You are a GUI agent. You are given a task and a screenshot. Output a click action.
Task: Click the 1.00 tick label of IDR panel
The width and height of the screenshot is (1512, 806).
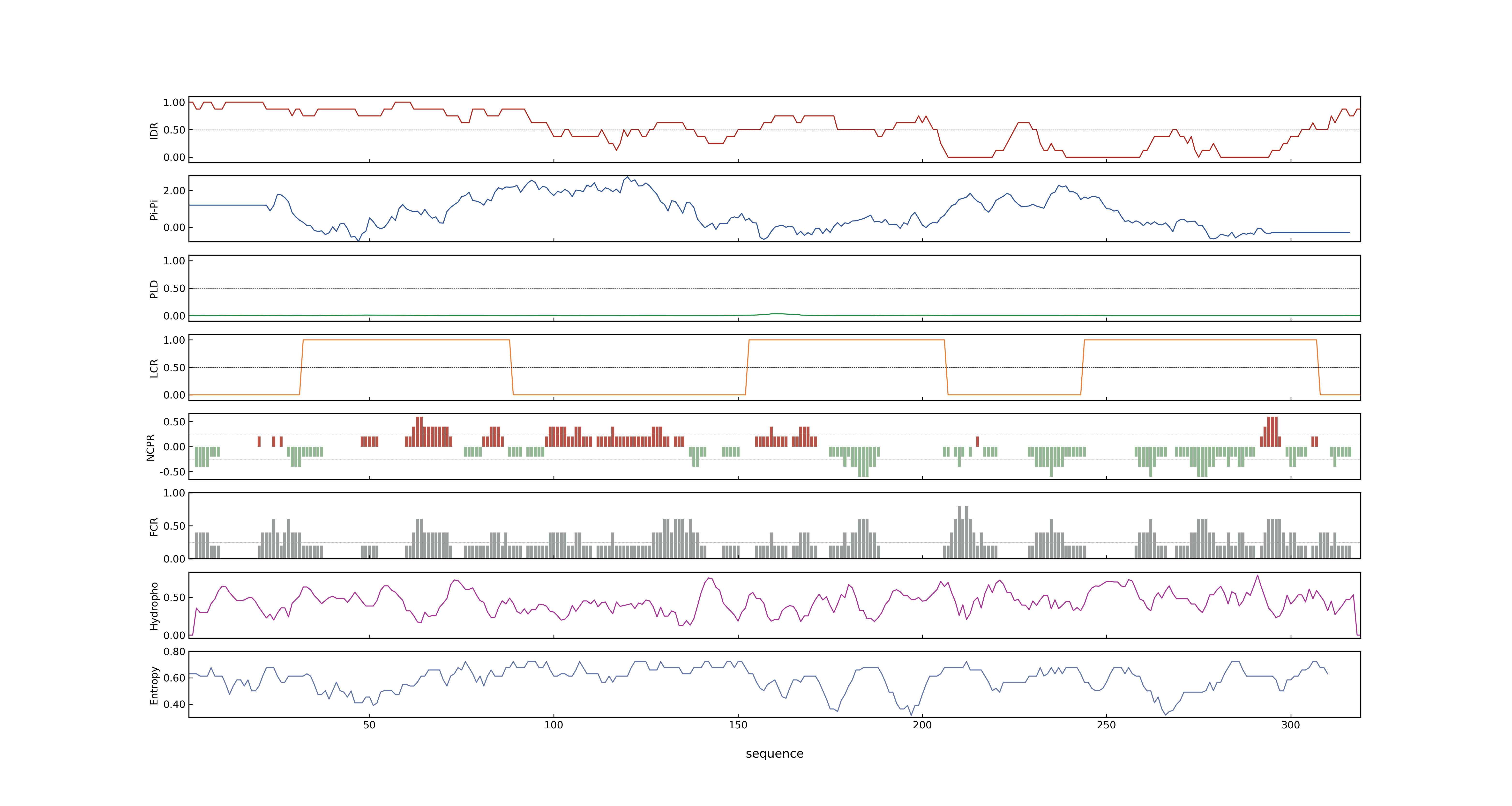pos(174,103)
